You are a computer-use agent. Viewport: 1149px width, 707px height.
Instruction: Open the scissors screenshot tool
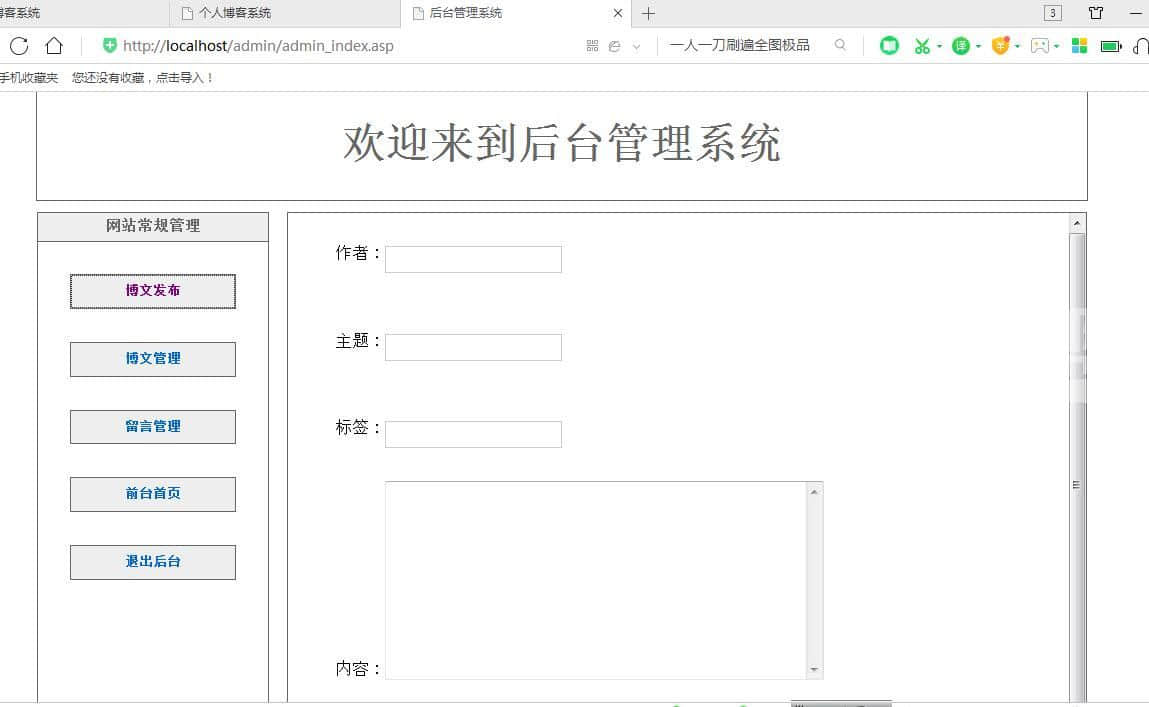click(922, 46)
